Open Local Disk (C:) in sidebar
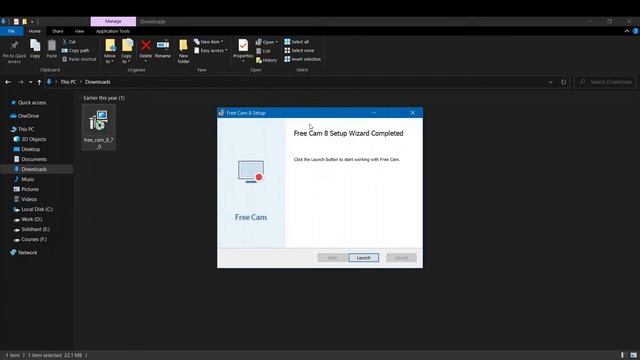640x360 pixels. (x=33, y=209)
